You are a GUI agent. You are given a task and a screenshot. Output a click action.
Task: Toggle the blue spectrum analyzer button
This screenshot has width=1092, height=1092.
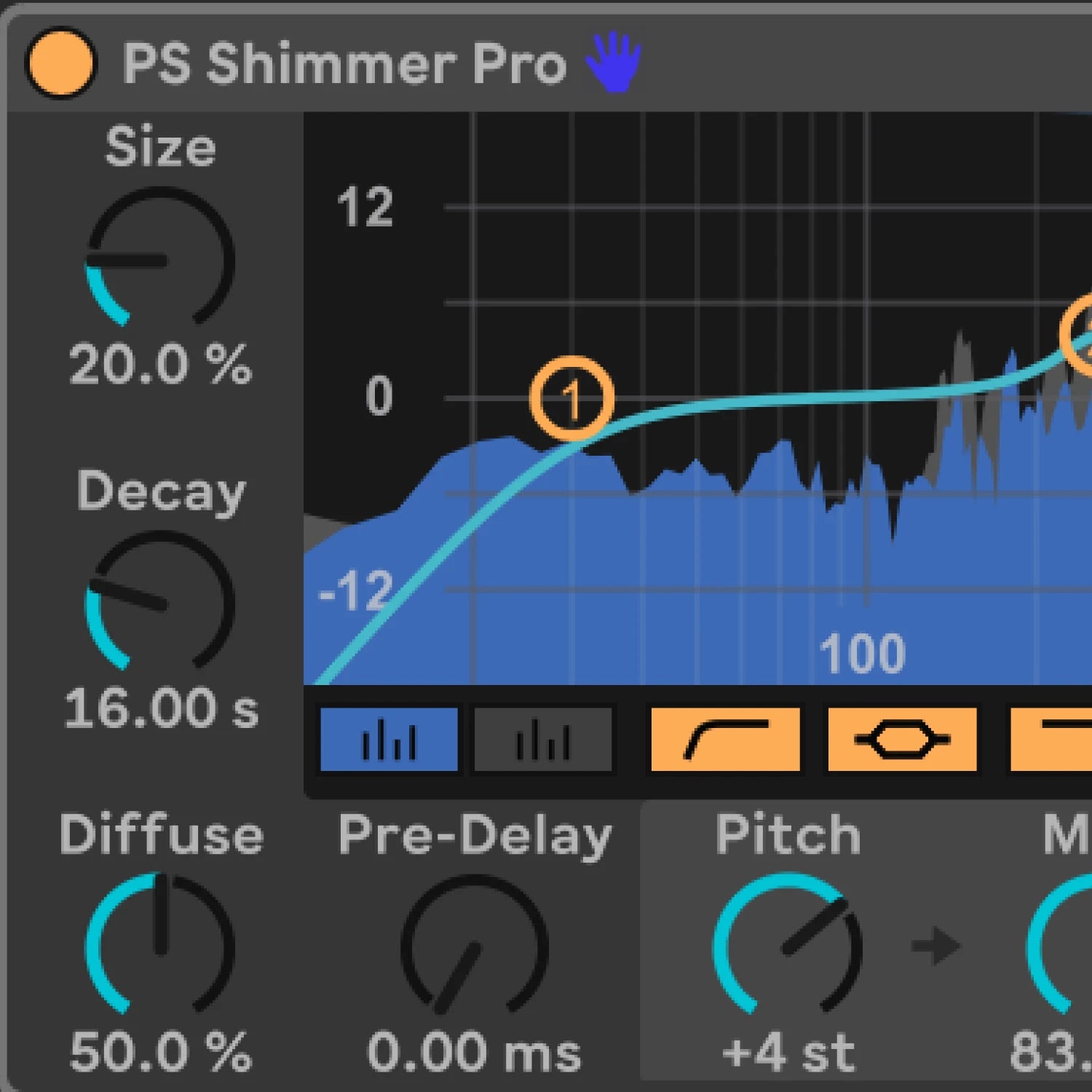[389, 740]
